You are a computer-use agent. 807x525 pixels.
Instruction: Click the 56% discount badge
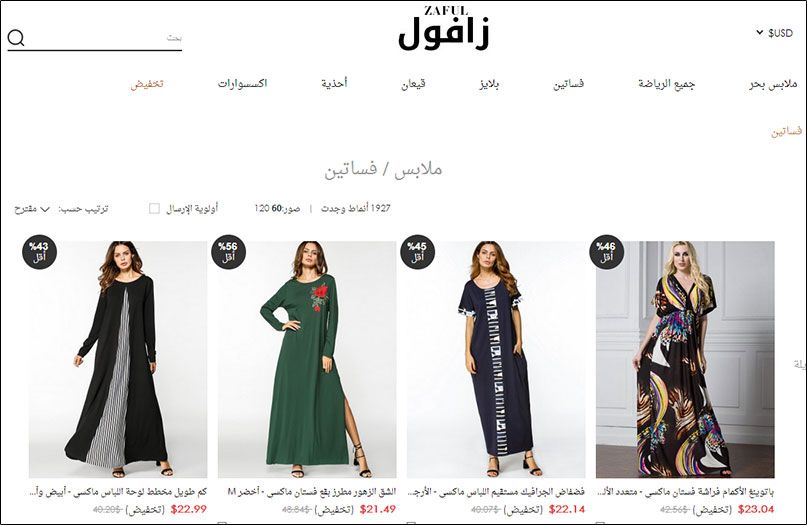(229, 252)
